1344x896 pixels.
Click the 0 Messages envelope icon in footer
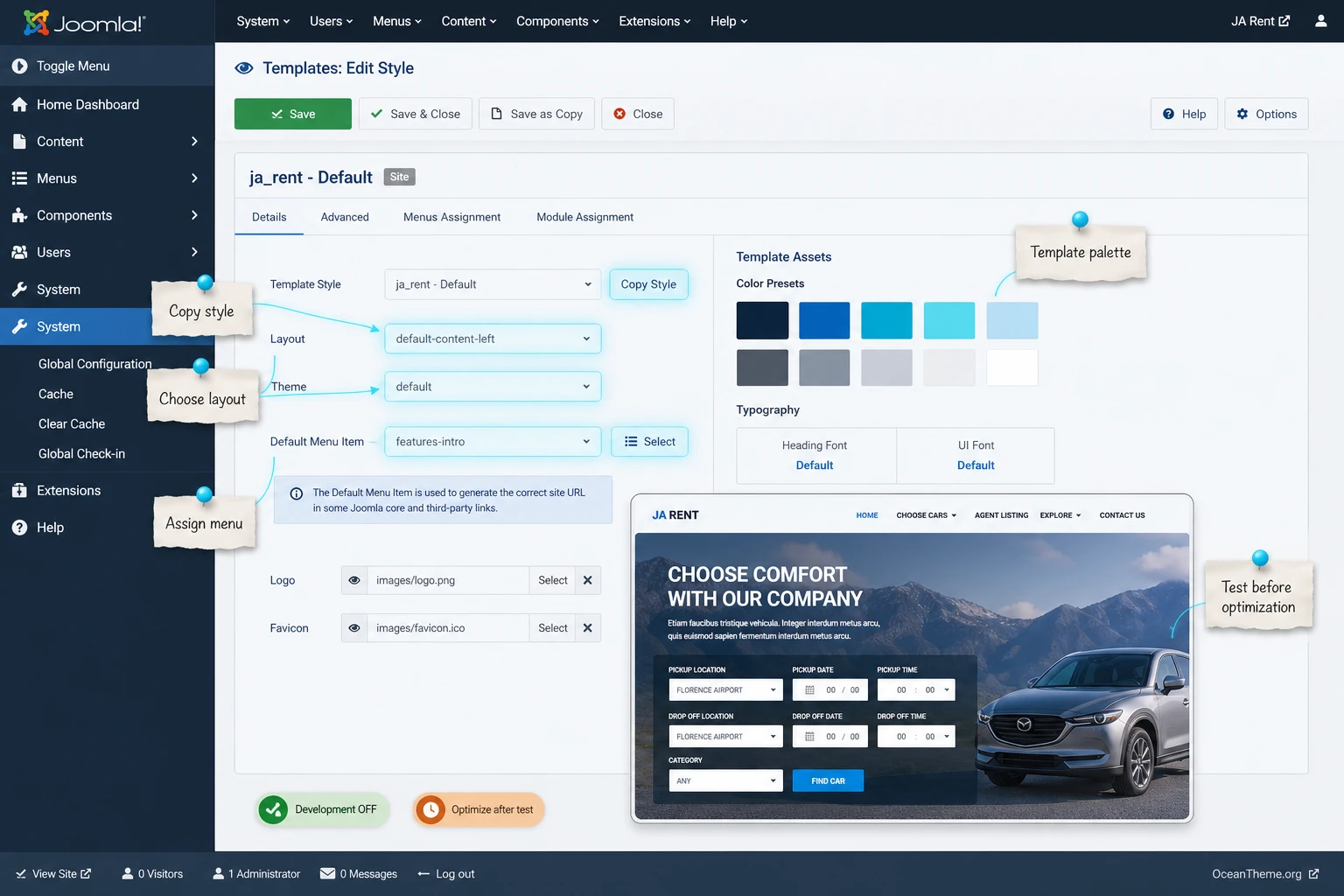(327, 873)
